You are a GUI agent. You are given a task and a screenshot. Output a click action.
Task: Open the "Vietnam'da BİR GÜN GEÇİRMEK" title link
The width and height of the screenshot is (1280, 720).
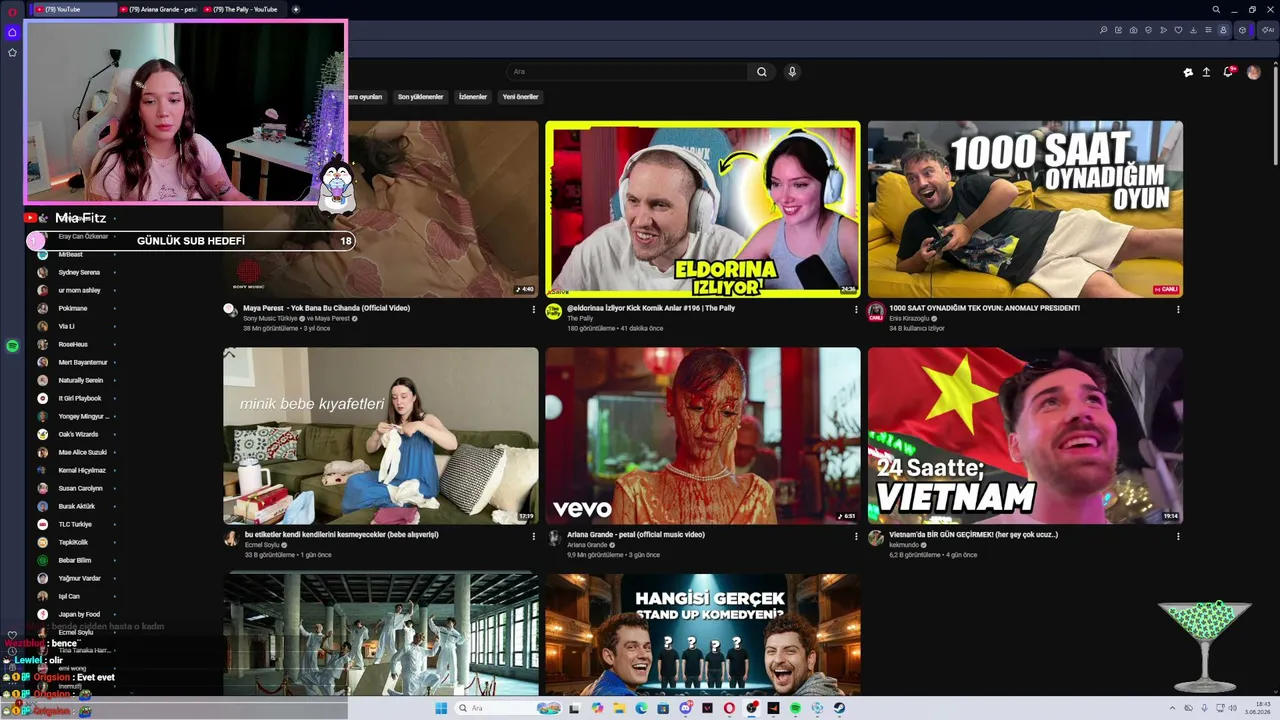click(x=973, y=535)
